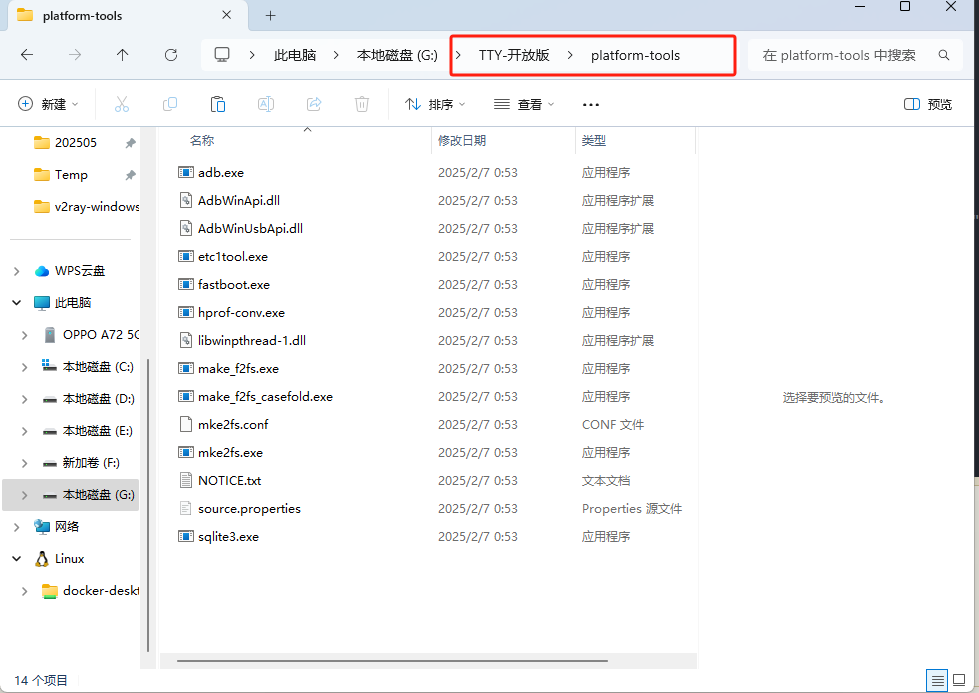The width and height of the screenshot is (979, 693).
Task: Open the 排序 sort dropdown
Action: pos(435,104)
